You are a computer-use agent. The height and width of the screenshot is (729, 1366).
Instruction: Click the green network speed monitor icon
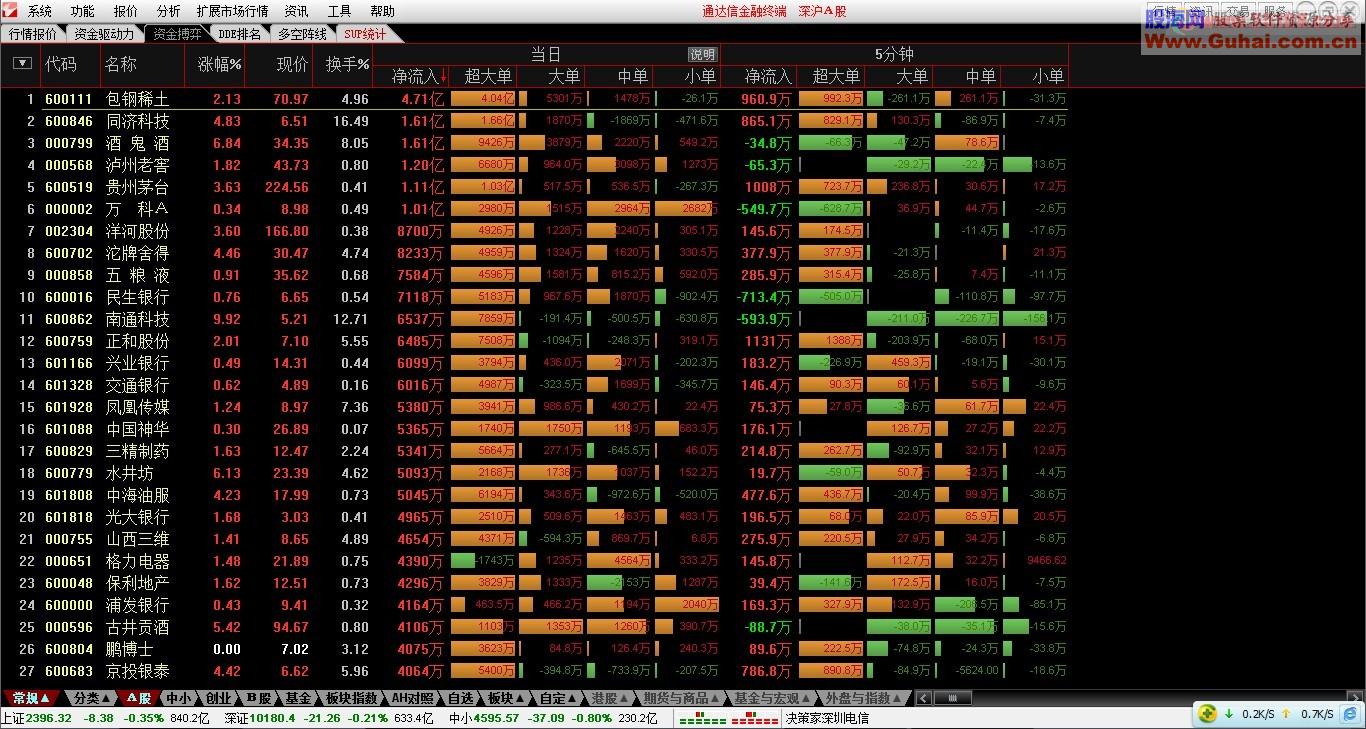pos(1208,713)
